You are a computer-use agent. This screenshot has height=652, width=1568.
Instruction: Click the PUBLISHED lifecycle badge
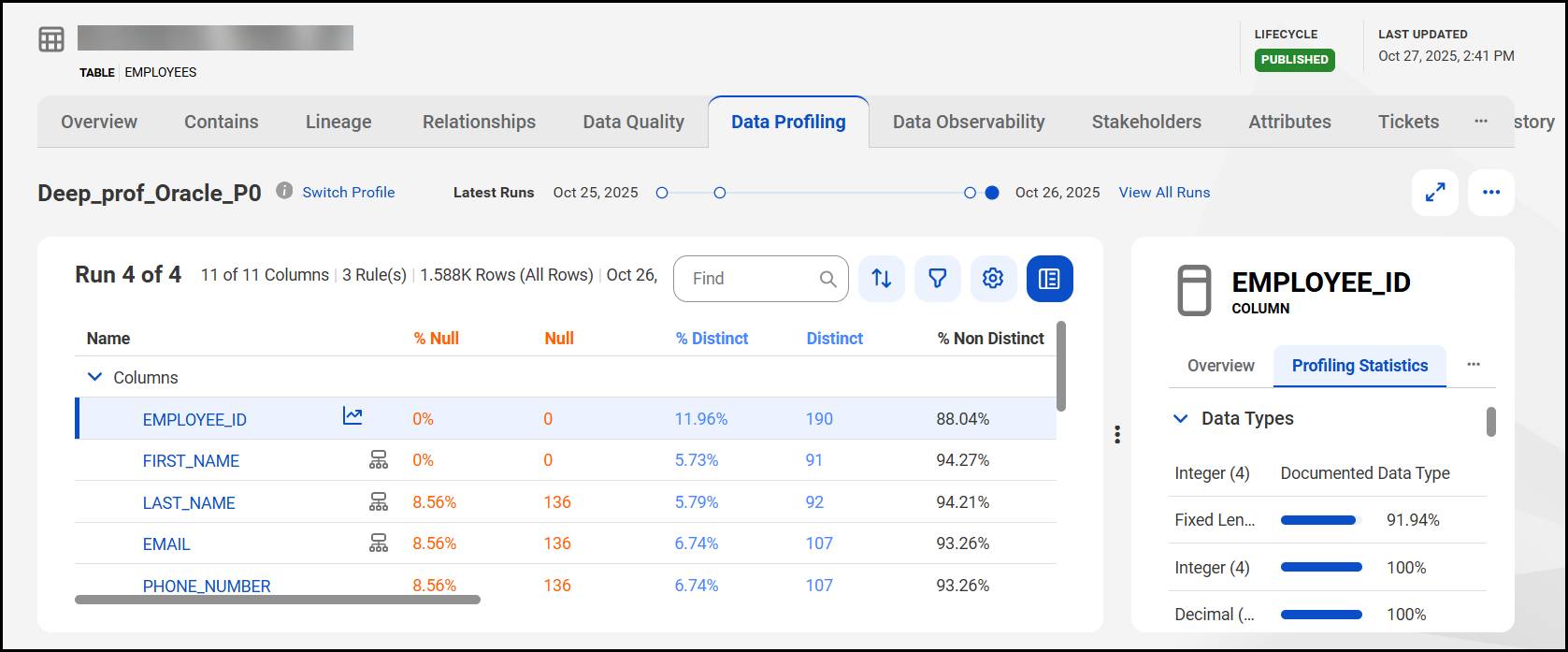point(1294,60)
